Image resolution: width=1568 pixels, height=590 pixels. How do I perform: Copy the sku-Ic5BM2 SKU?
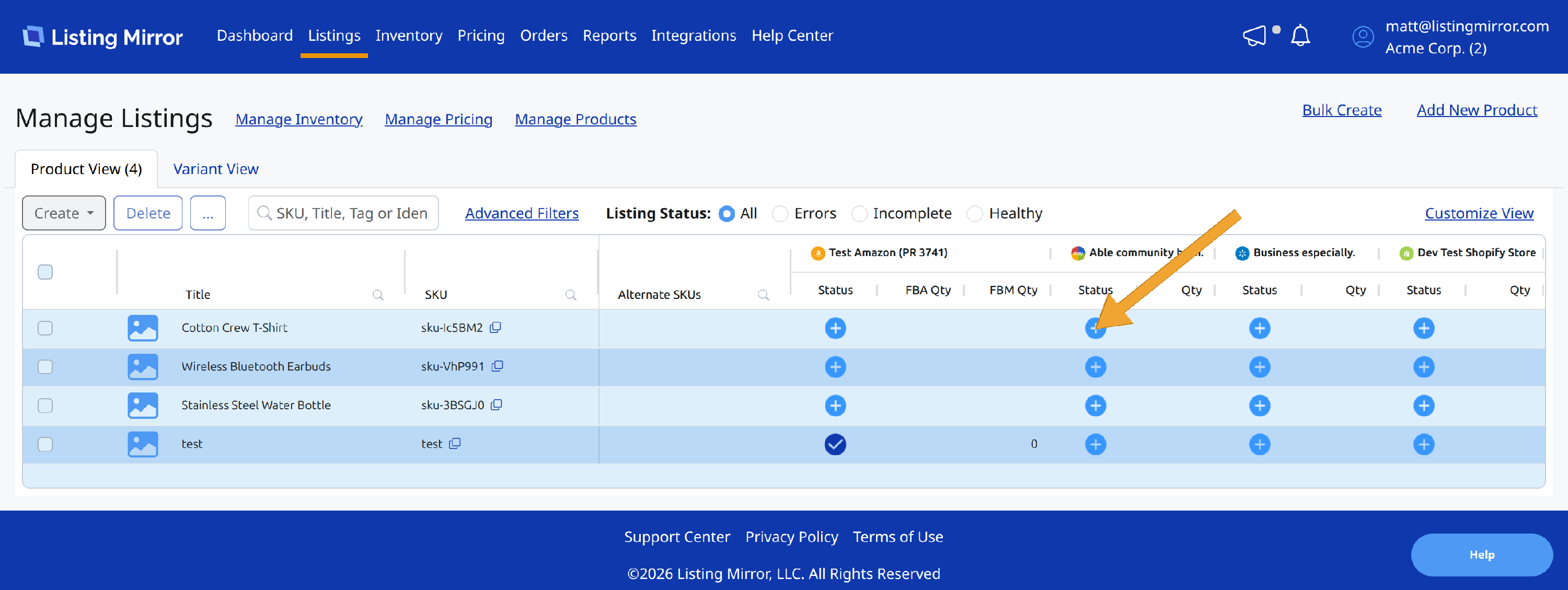[495, 328]
